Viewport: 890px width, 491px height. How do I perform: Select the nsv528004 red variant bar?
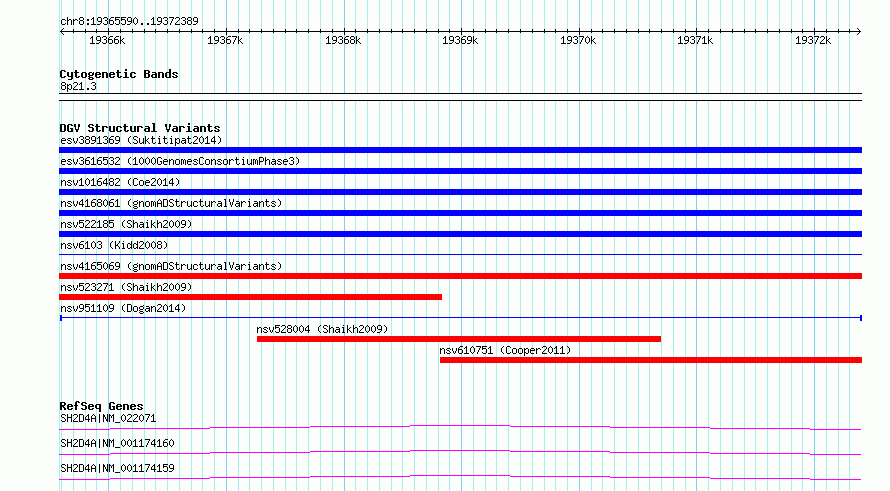click(x=459, y=339)
